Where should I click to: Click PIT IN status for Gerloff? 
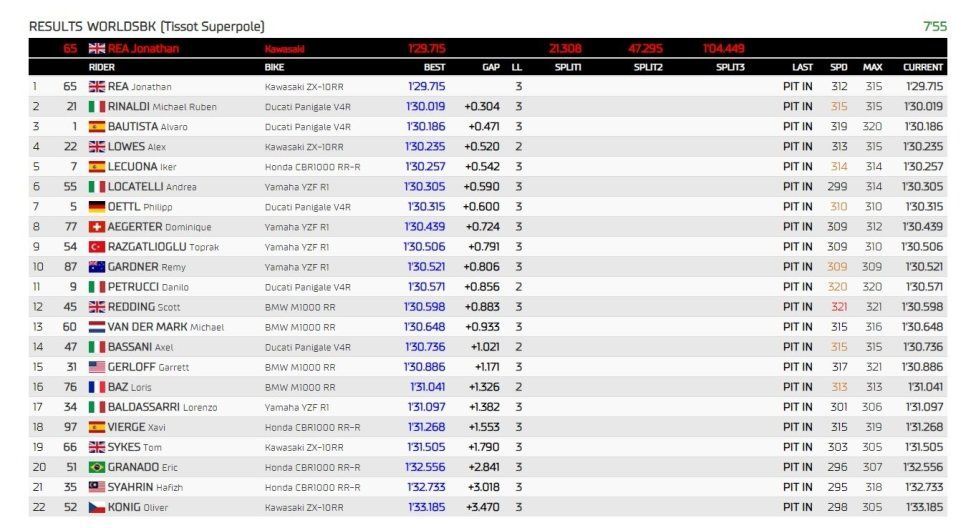pyautogui.click(x=797, y=367)
